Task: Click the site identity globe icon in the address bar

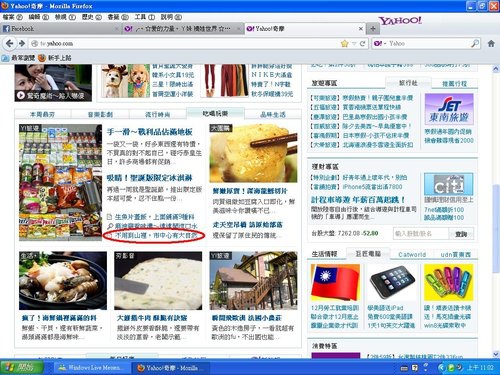Action: click(34, 43)
